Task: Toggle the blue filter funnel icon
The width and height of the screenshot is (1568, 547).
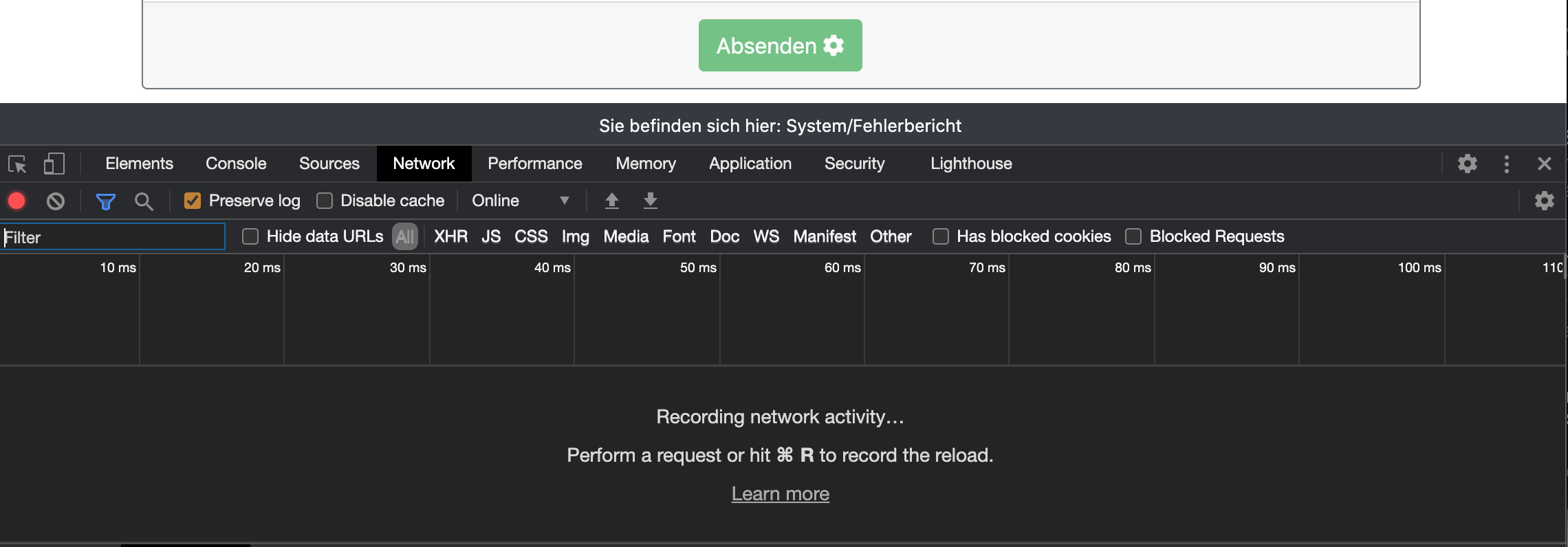Action: tap(105, 201)
